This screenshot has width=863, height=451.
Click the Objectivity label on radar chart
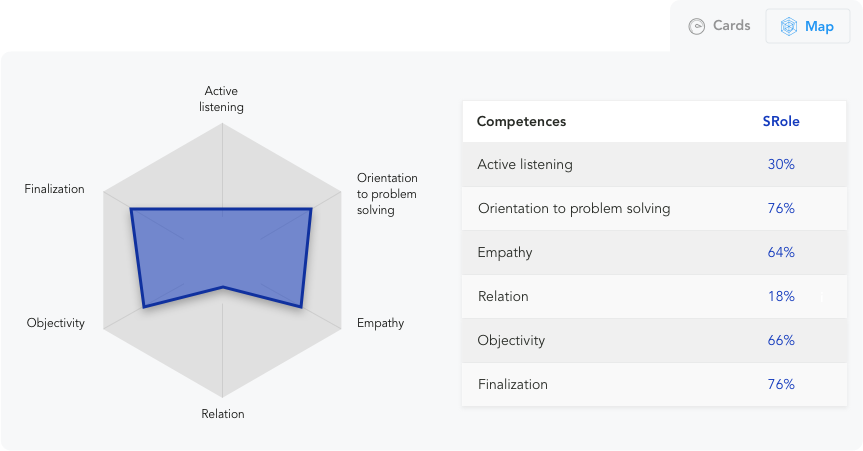pyautogui.click(x=56, y=323)
